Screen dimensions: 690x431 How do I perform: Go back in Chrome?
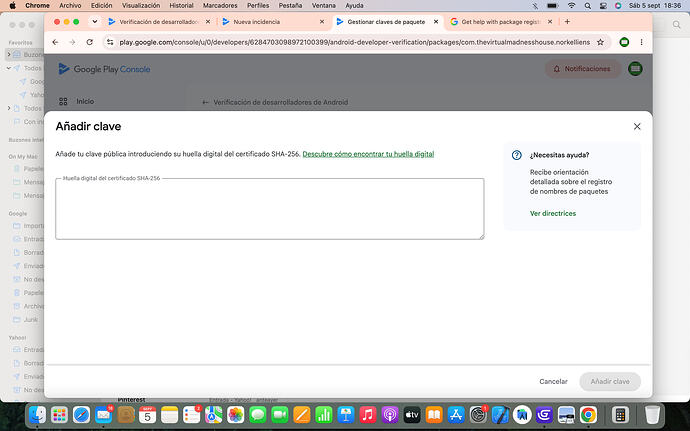(55, 42)
